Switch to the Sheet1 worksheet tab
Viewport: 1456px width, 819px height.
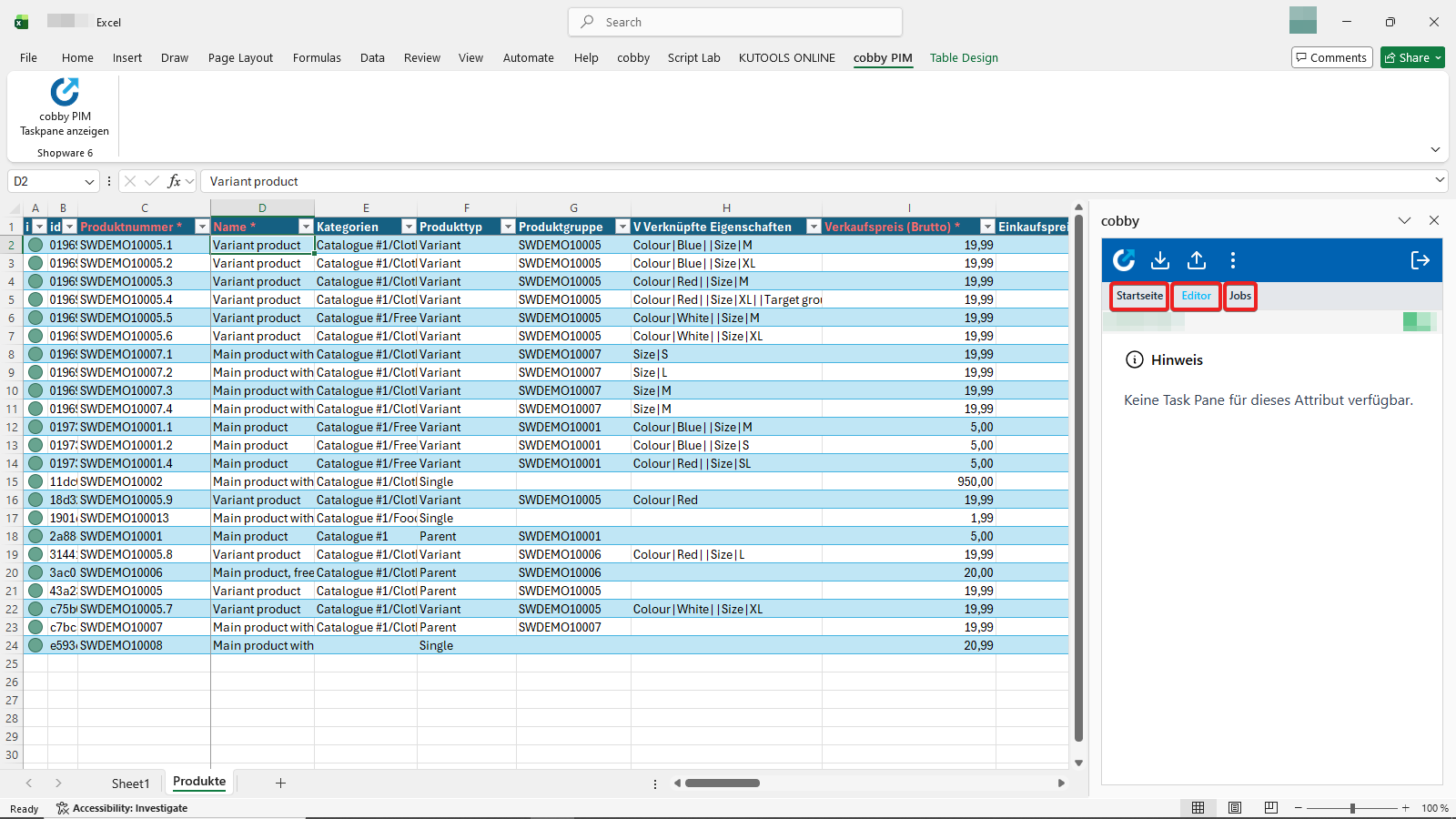(x=130, y=783)
